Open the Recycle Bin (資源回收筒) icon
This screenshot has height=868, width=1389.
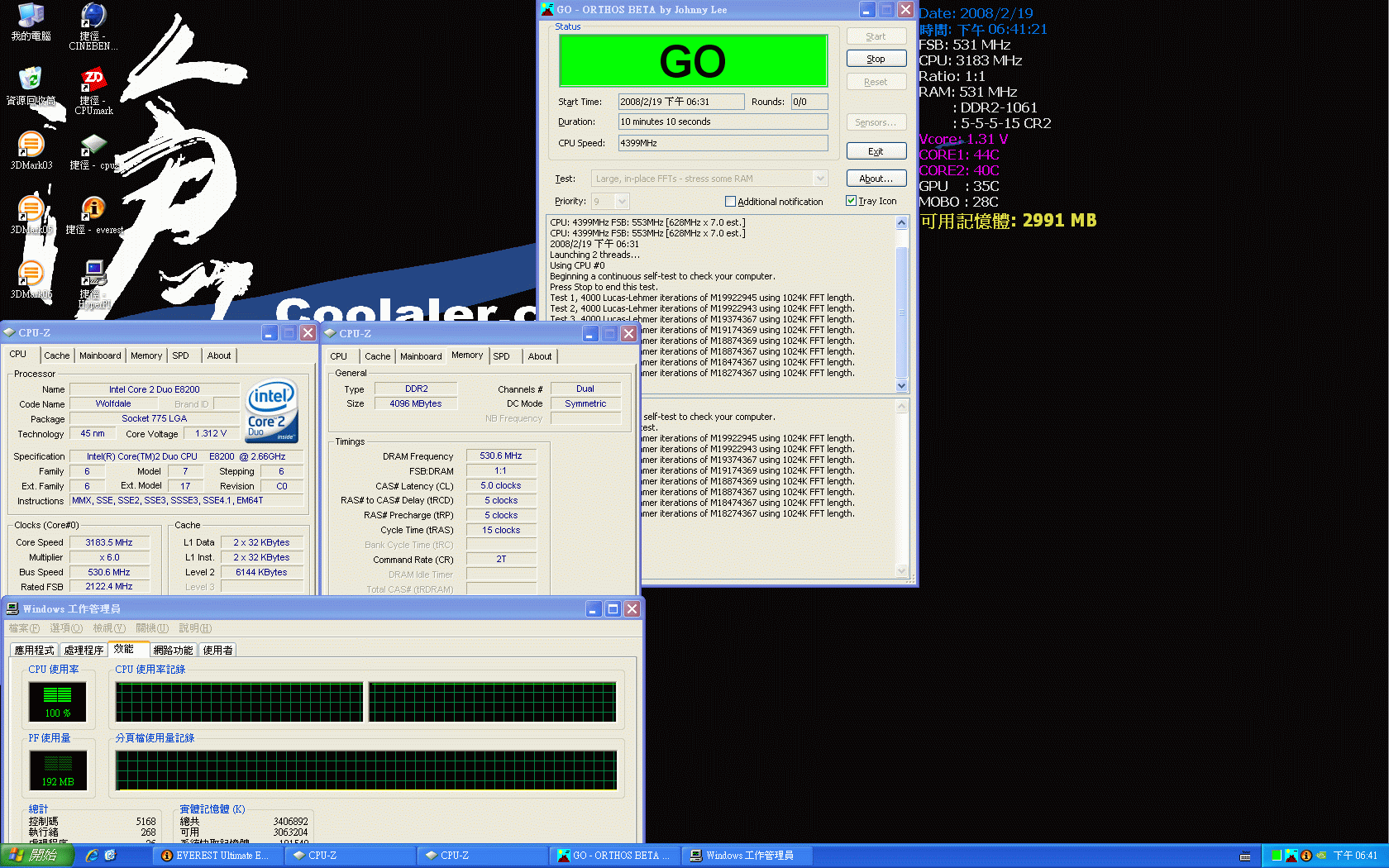tap(31, 86)
